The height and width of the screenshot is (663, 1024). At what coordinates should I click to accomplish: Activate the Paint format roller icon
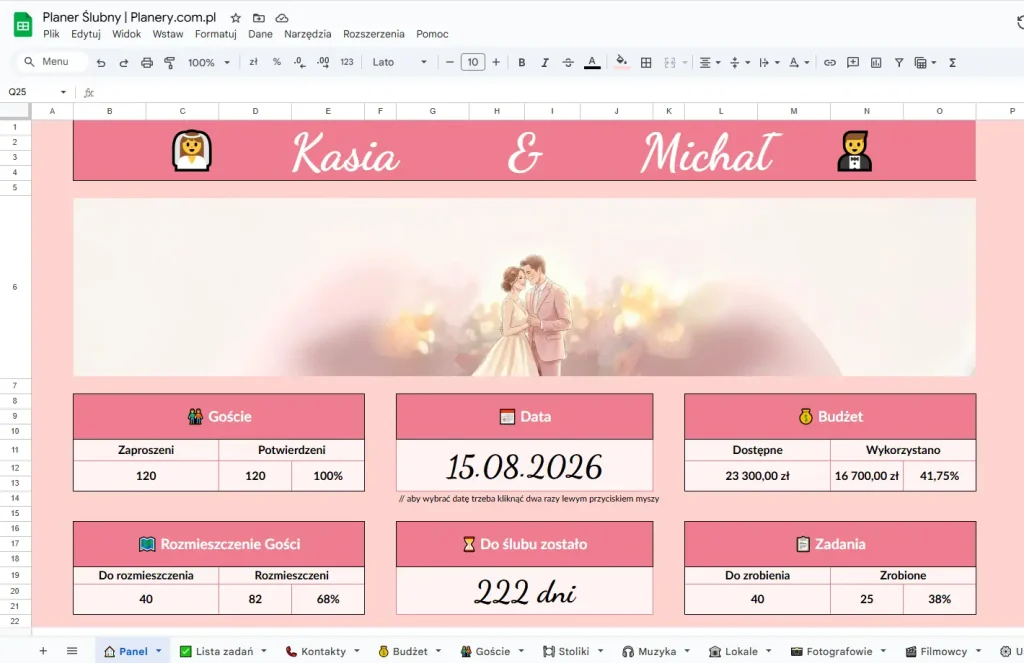170,63
